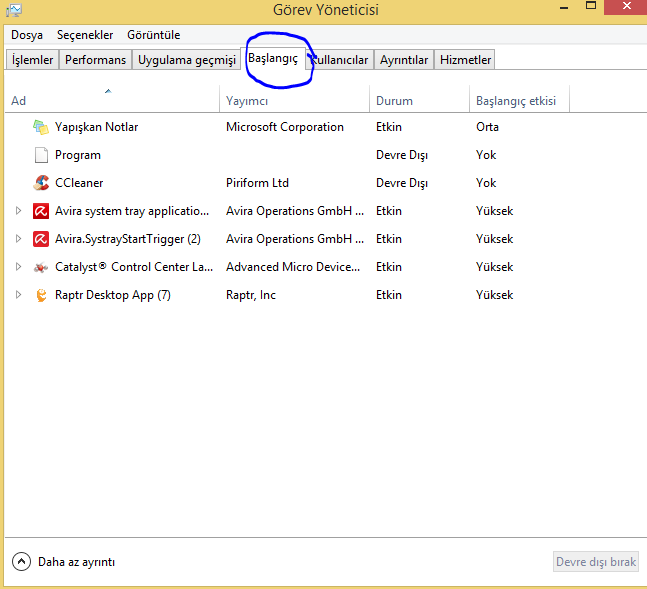The width and height of the screenshot is (647, 589).
Task: Maximize the Görev Yöneticisi window
Action: 591,6
